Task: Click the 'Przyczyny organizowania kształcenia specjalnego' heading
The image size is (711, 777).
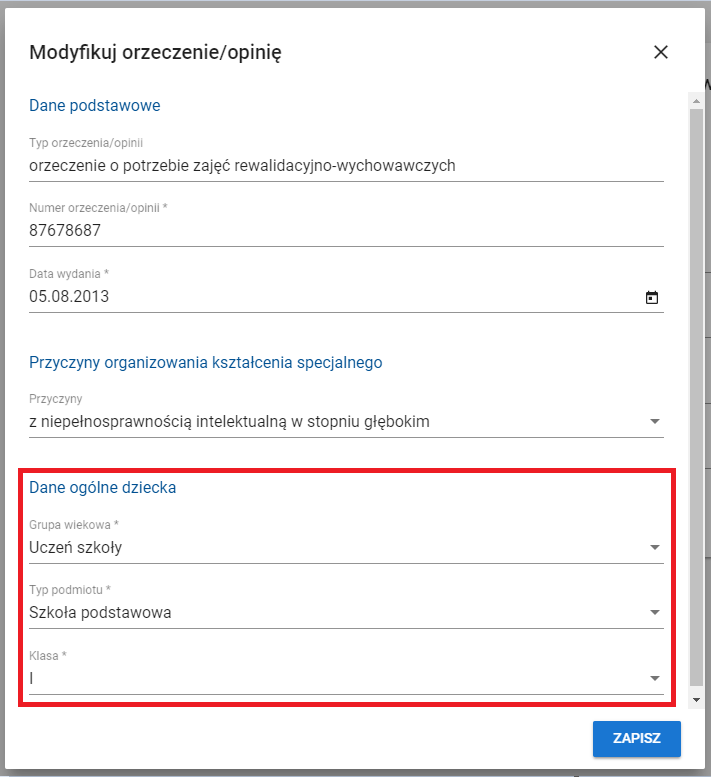Action: point(206,362)
